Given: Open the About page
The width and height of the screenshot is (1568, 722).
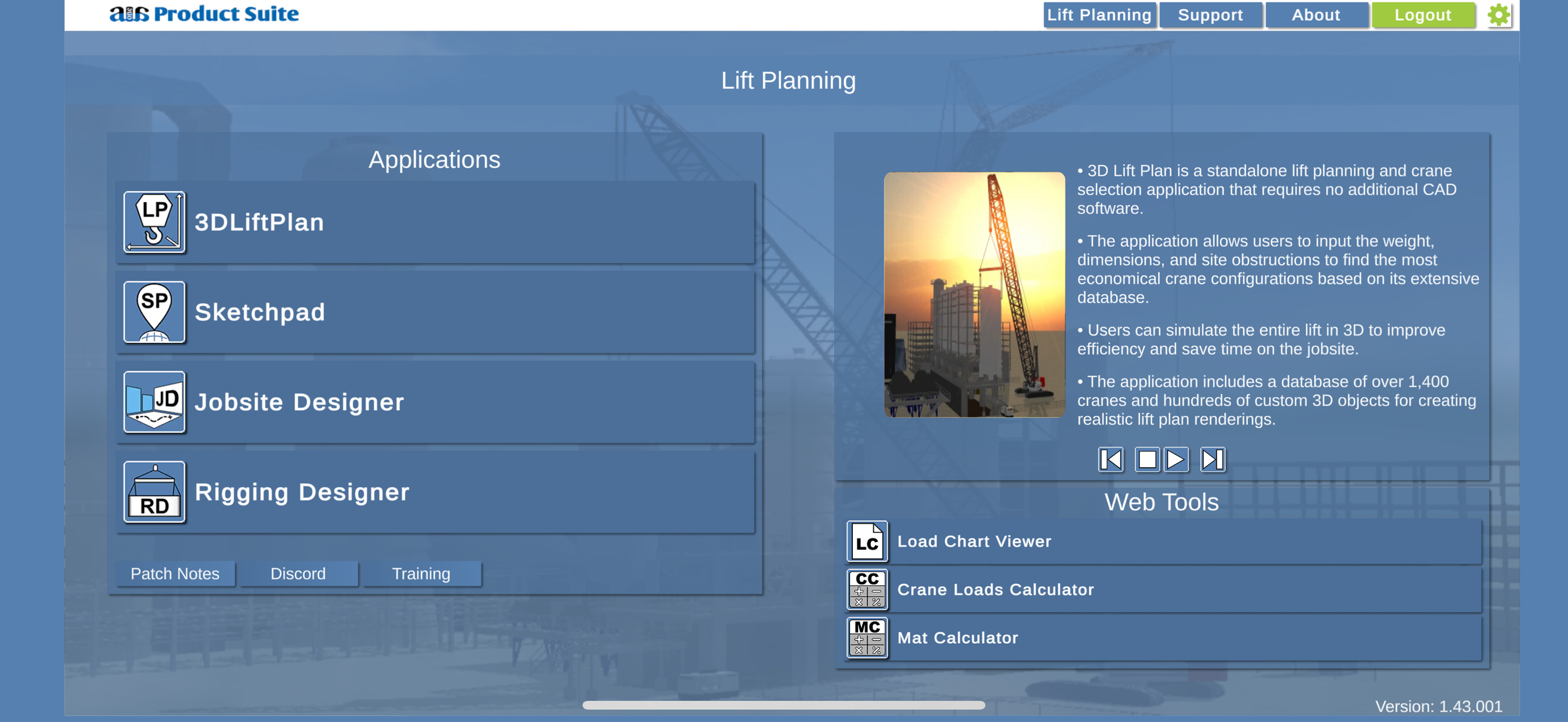Looking at the screenshot, I should click(1315, 15).
